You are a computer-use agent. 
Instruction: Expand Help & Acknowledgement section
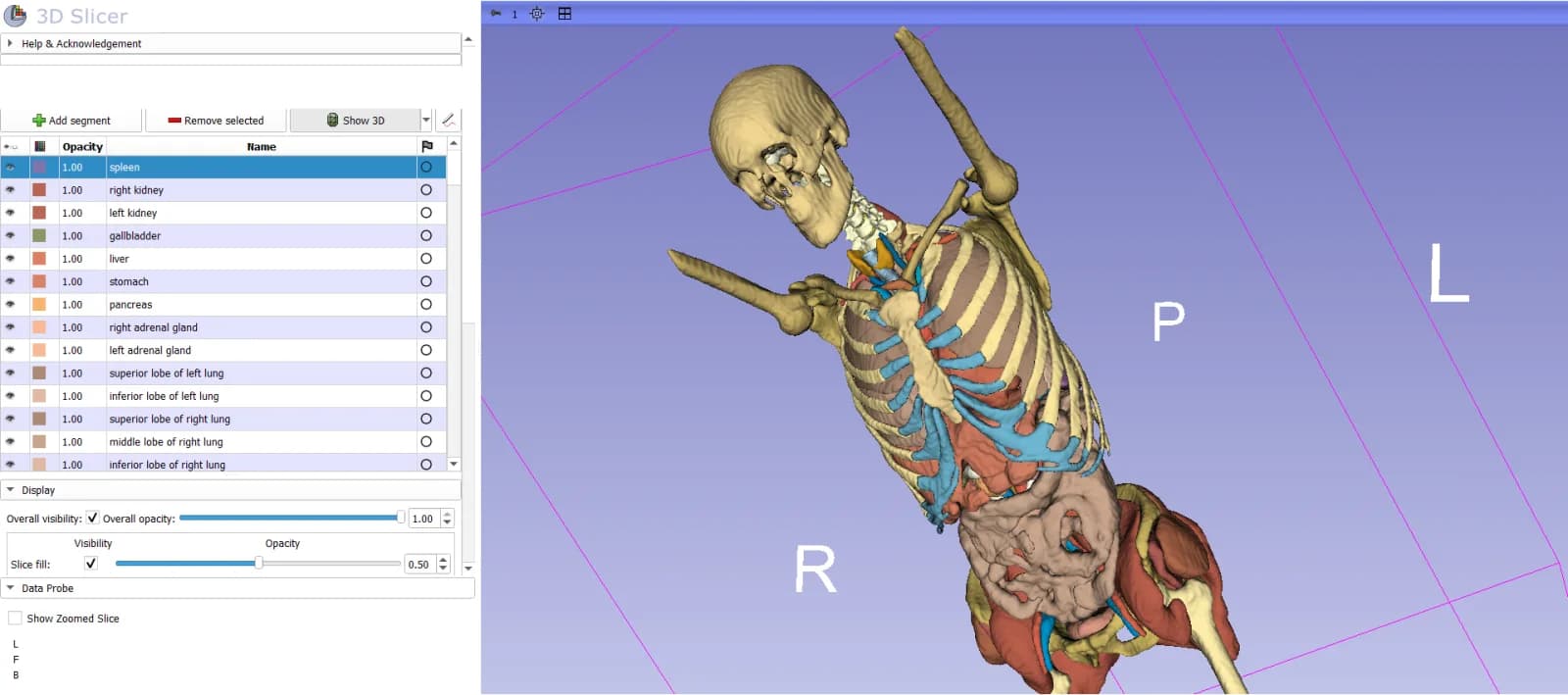pos(230,43)
